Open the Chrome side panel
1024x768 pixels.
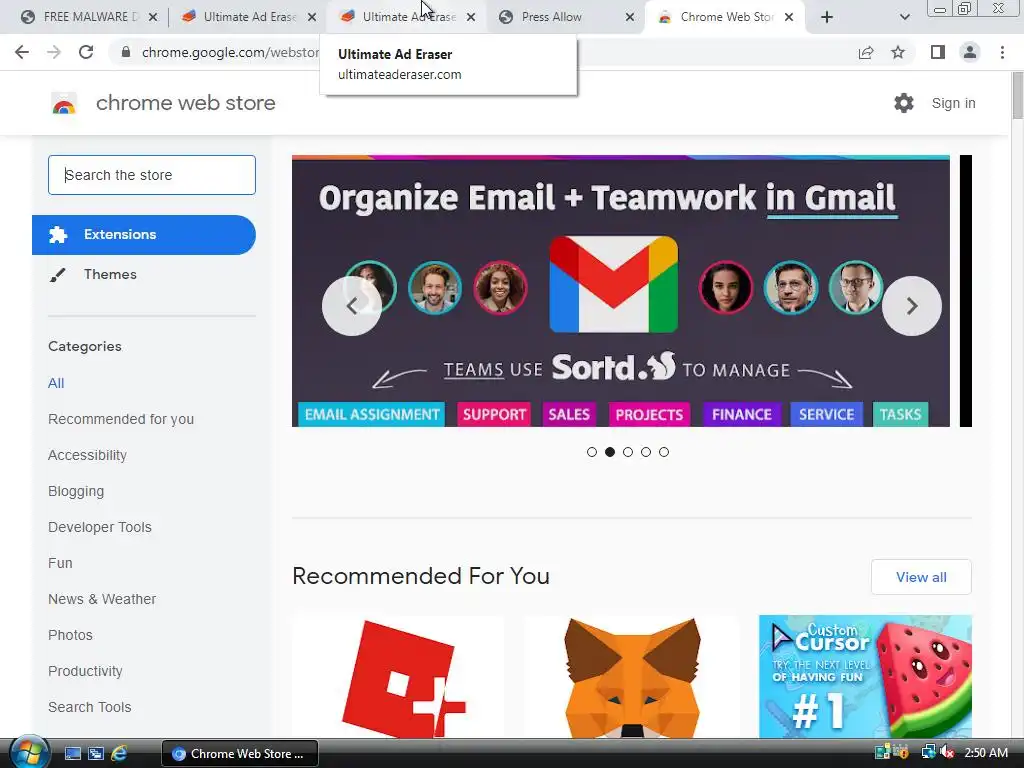click(x=938, y=52)
